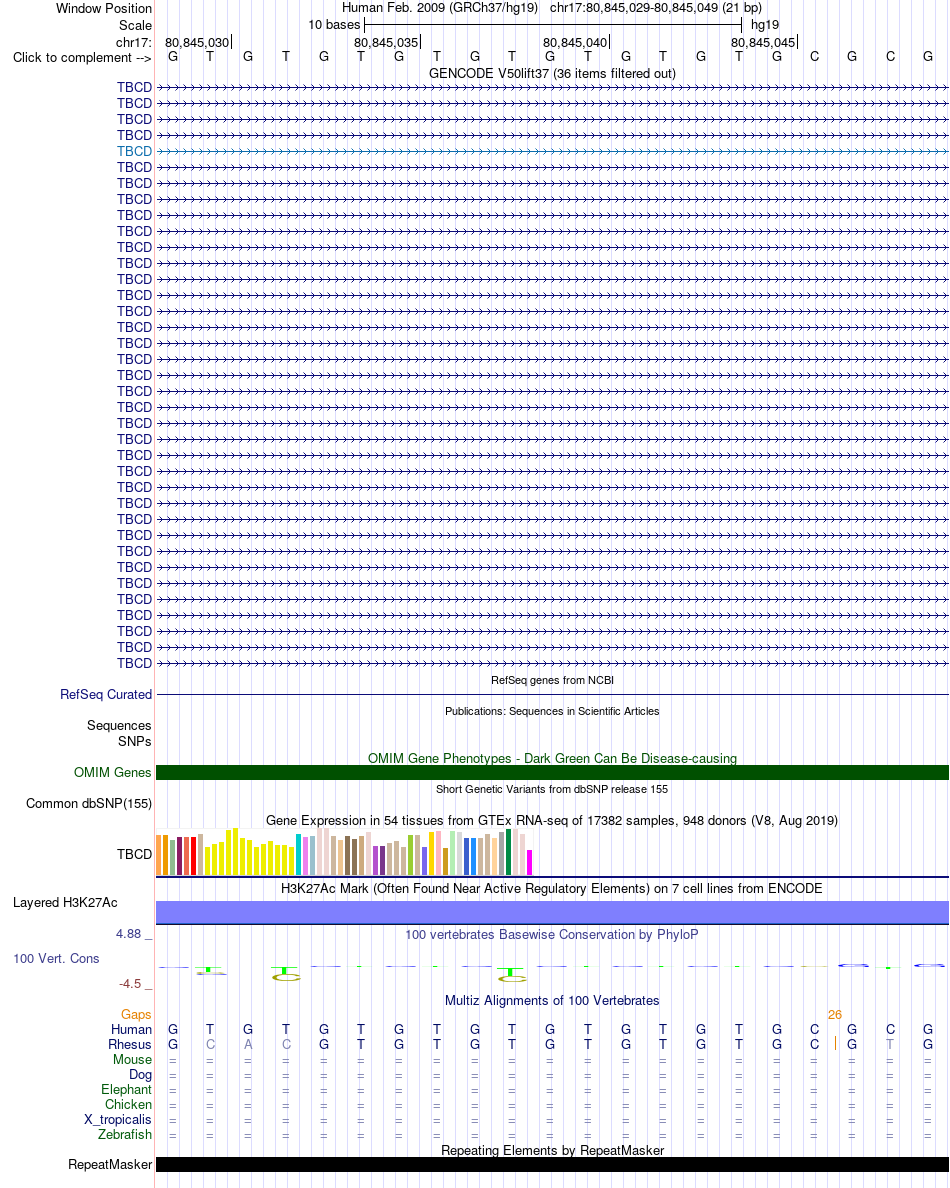Click the black RepeatMasker element bar
The width and height of the screenshot is (950, 1188).
(x=552, y=1165)
